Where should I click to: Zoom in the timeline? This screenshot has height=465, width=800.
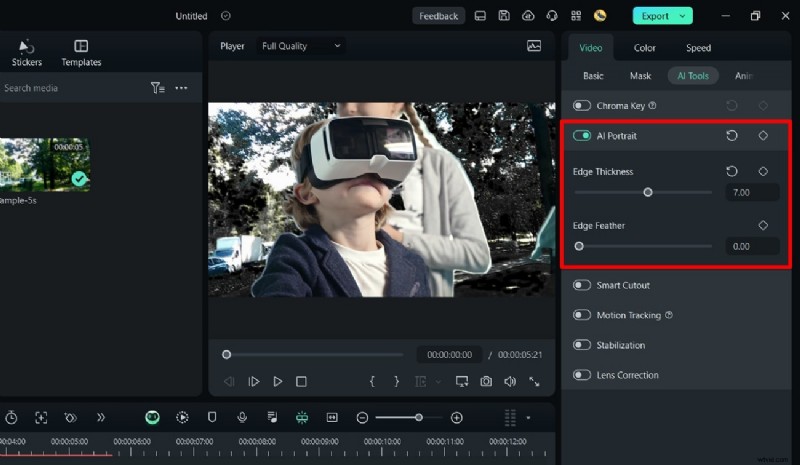(x=457, y=418)
